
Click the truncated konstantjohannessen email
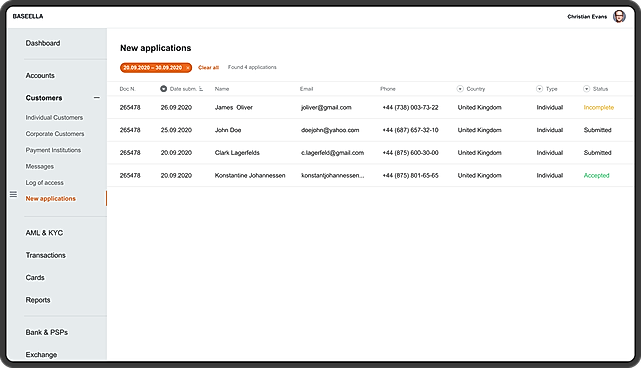tap(332, 175)
